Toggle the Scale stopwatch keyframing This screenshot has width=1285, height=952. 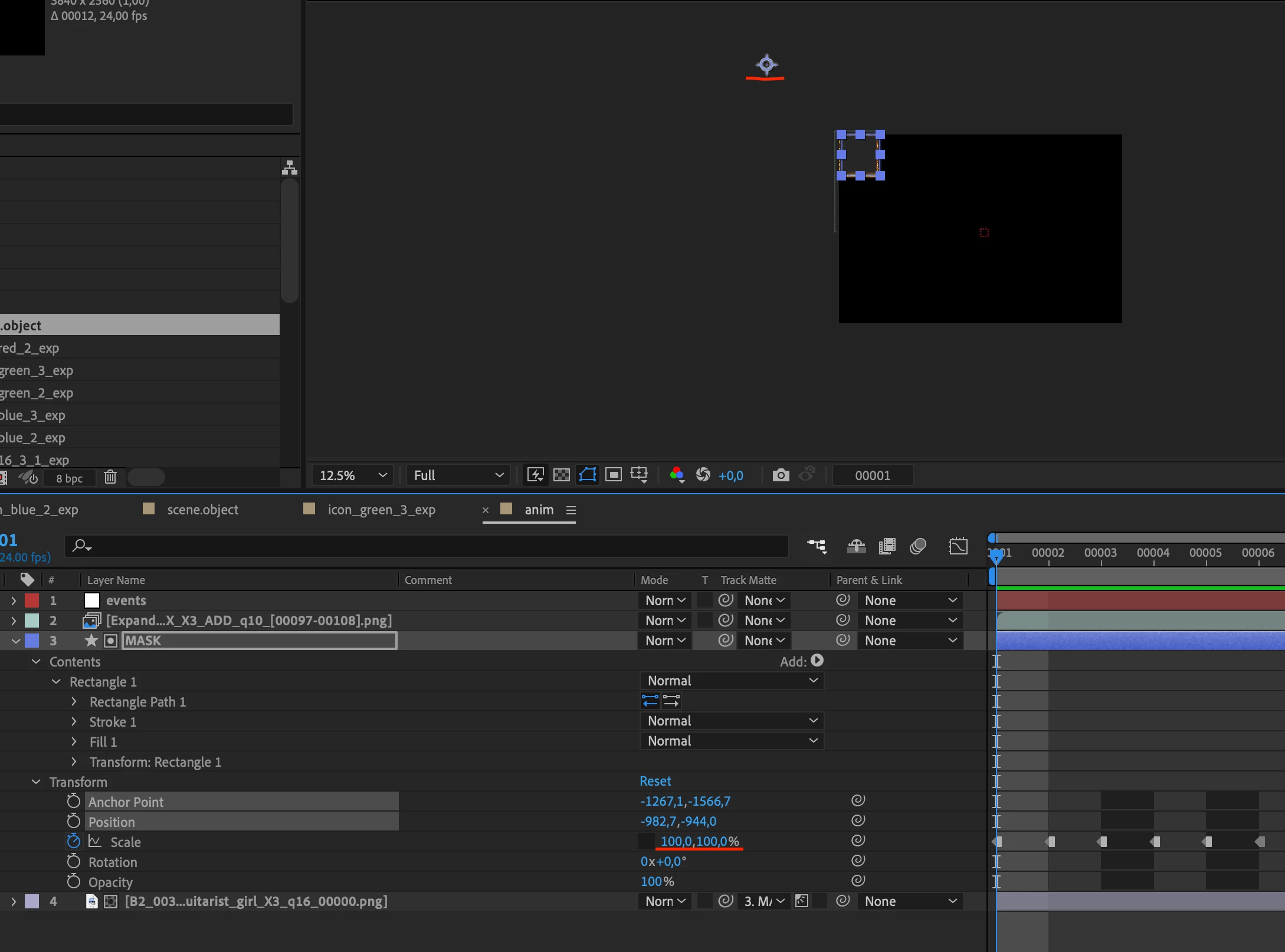click(x=73, y=842)
